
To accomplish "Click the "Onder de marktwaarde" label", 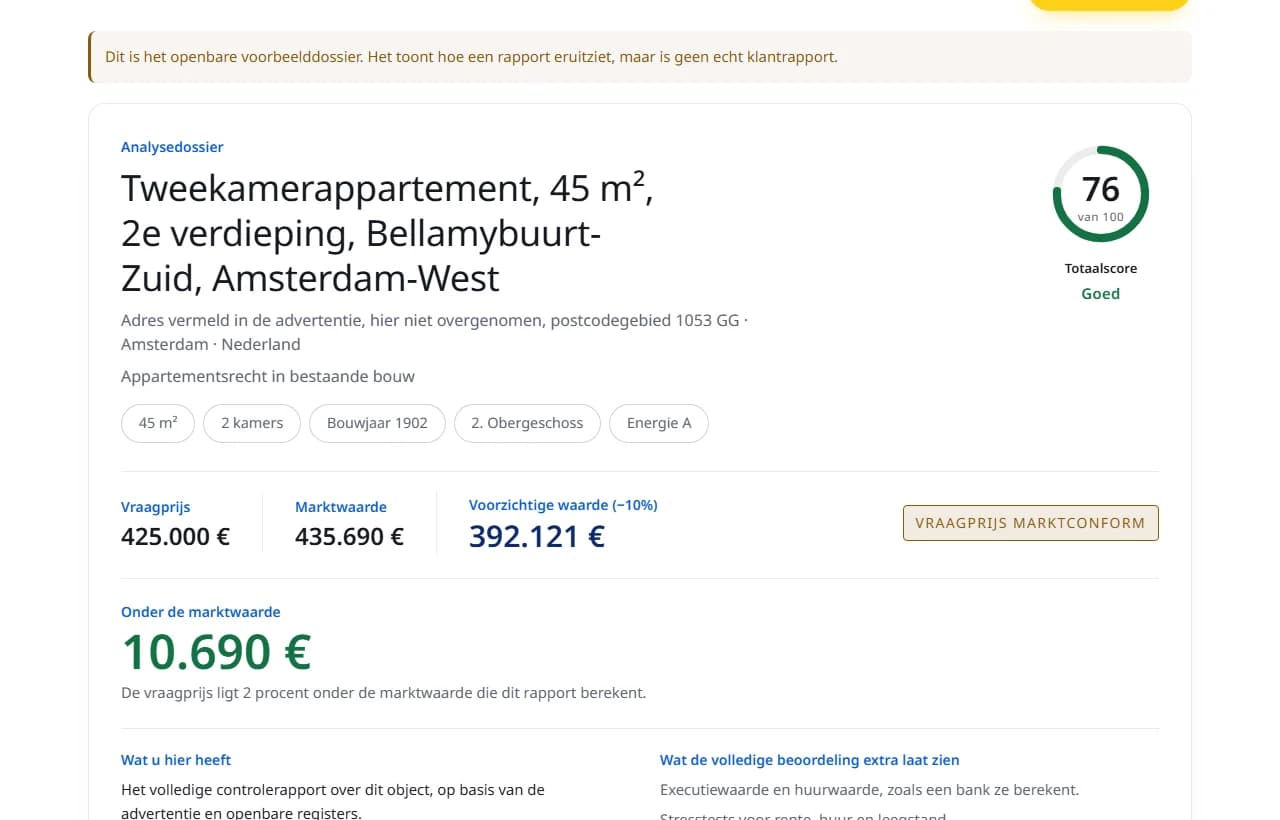I will click(x=201, y=612).
